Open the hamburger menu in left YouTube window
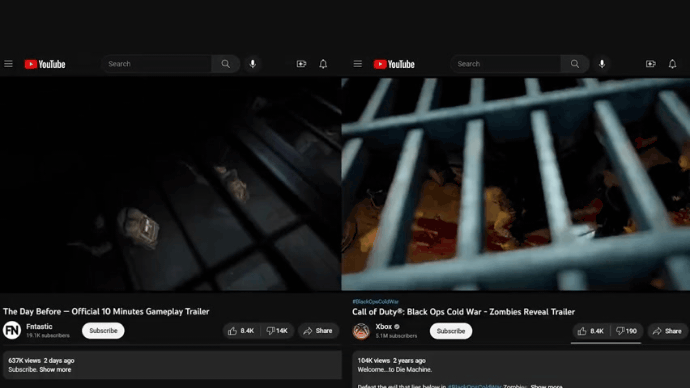The width and height of the screenshot is (690, 388). 8,64
